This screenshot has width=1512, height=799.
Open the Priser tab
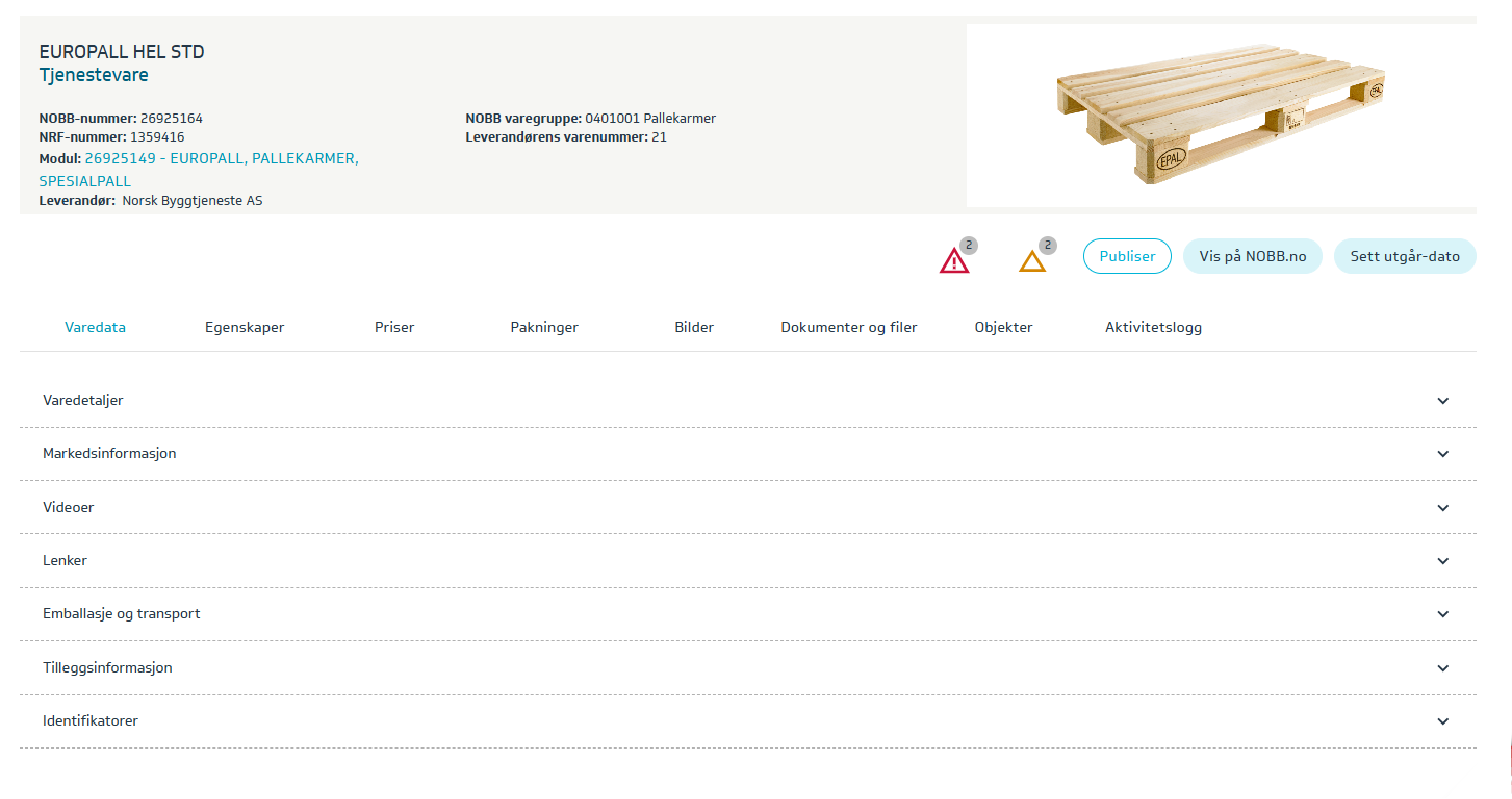394,327
